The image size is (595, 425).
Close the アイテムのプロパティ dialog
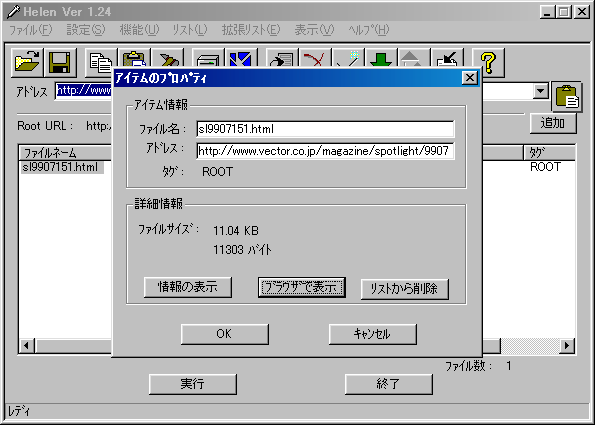[469, 78]
